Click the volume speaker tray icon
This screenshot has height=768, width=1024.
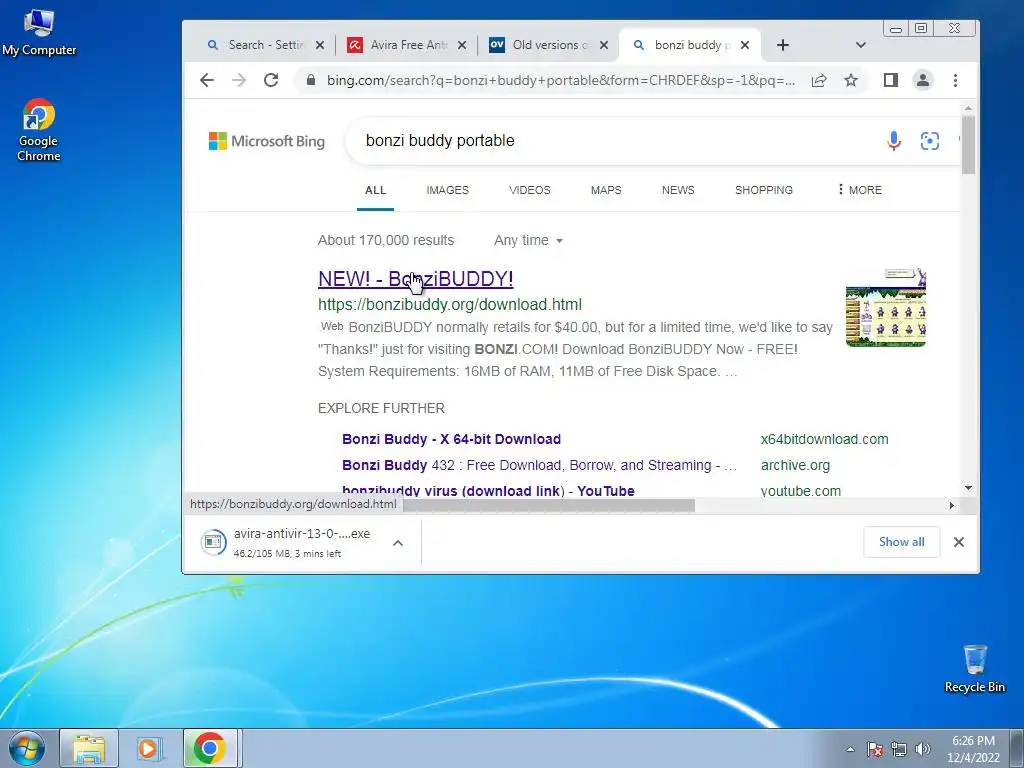tap(923, 749)
